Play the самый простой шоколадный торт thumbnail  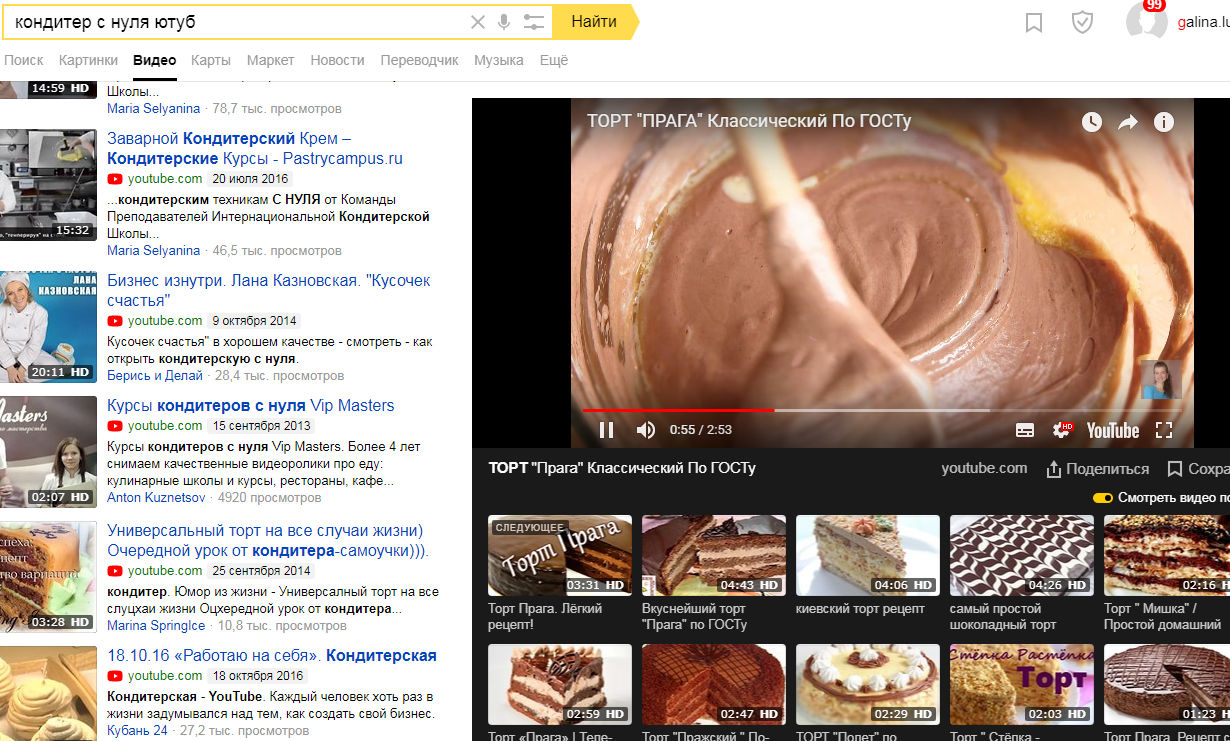[x=1022, y=555]
